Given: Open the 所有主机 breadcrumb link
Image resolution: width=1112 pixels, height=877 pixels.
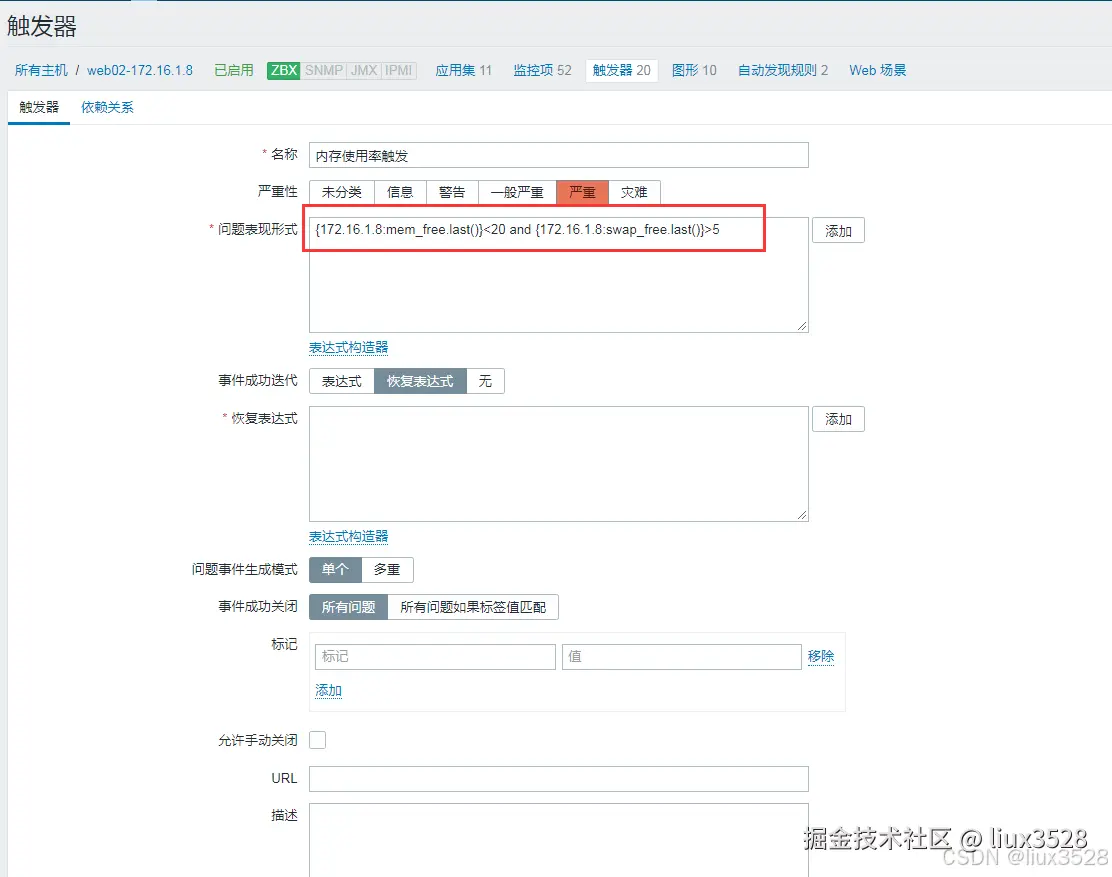Looking at the screenshot, I should pos(41,70).
